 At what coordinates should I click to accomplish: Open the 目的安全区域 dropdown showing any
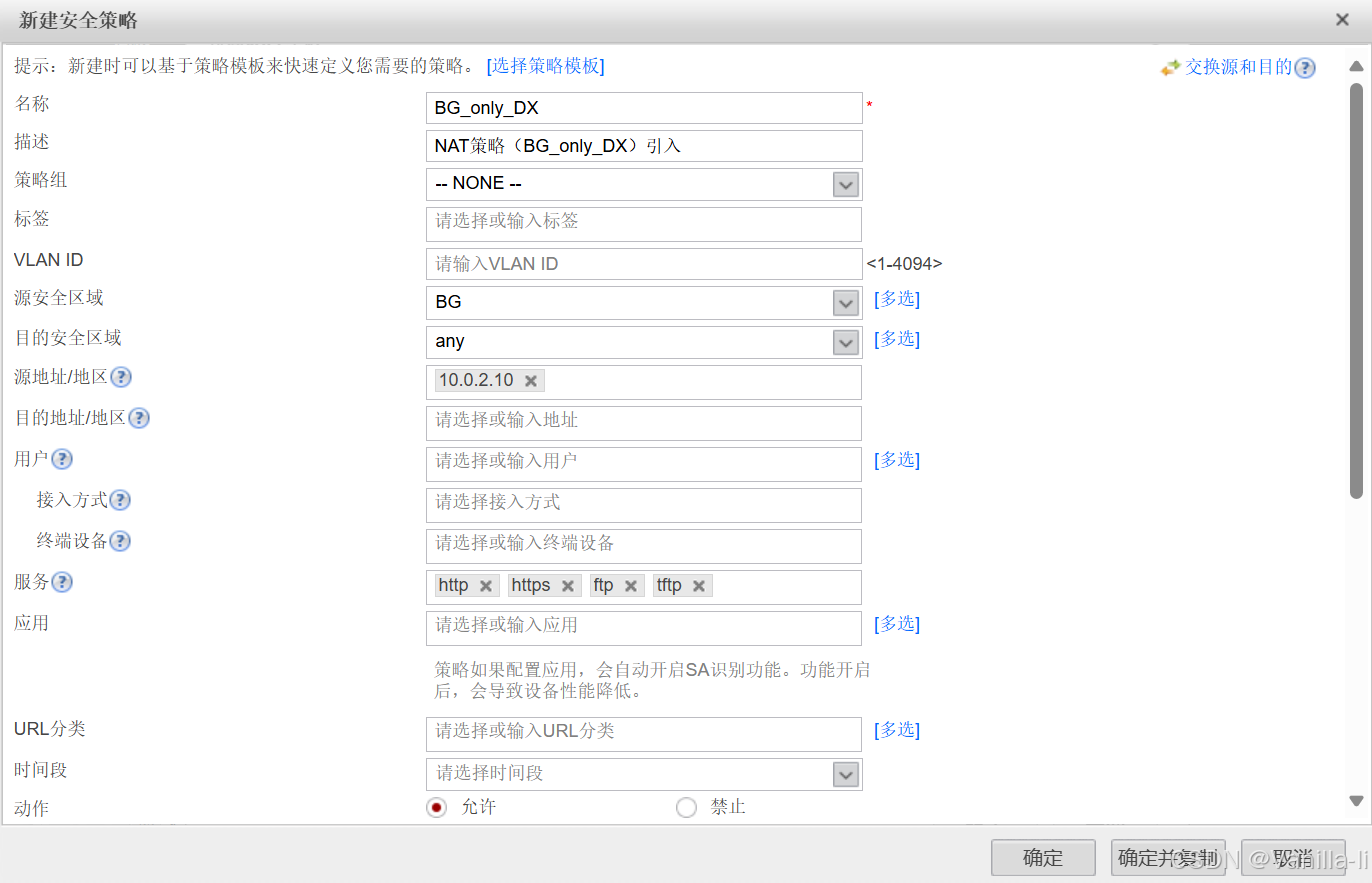(846, 342)
